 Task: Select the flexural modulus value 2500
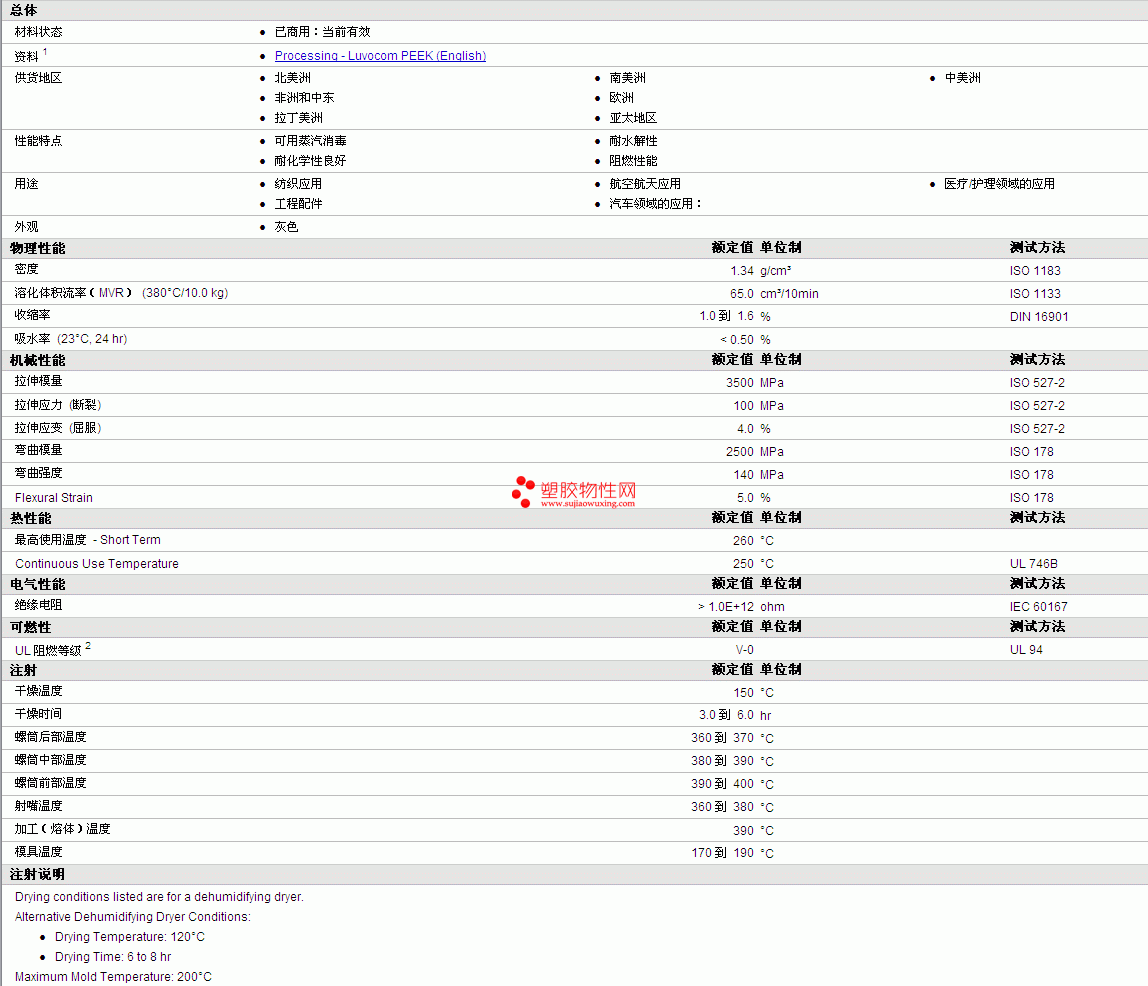pyautogui.click(x=739, y=452)
